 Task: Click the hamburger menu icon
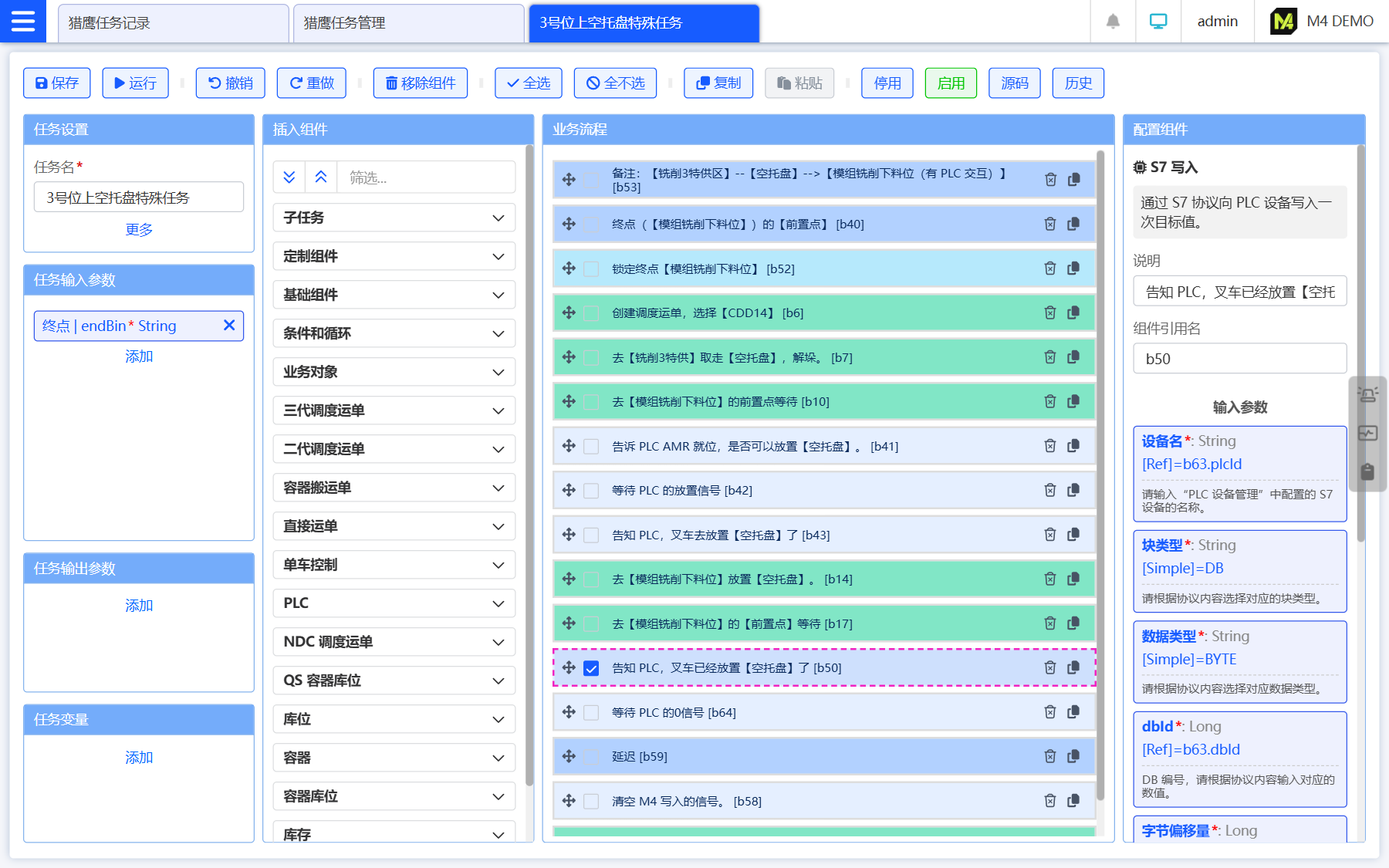point(23,21)
